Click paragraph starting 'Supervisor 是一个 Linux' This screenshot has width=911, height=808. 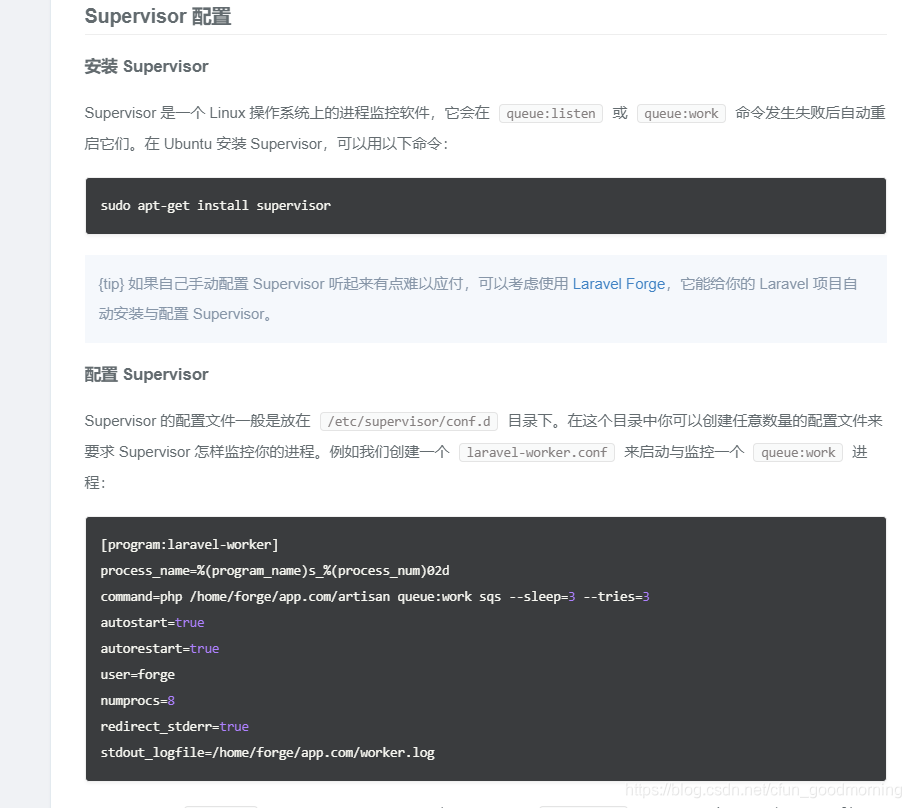coord(485,128)
